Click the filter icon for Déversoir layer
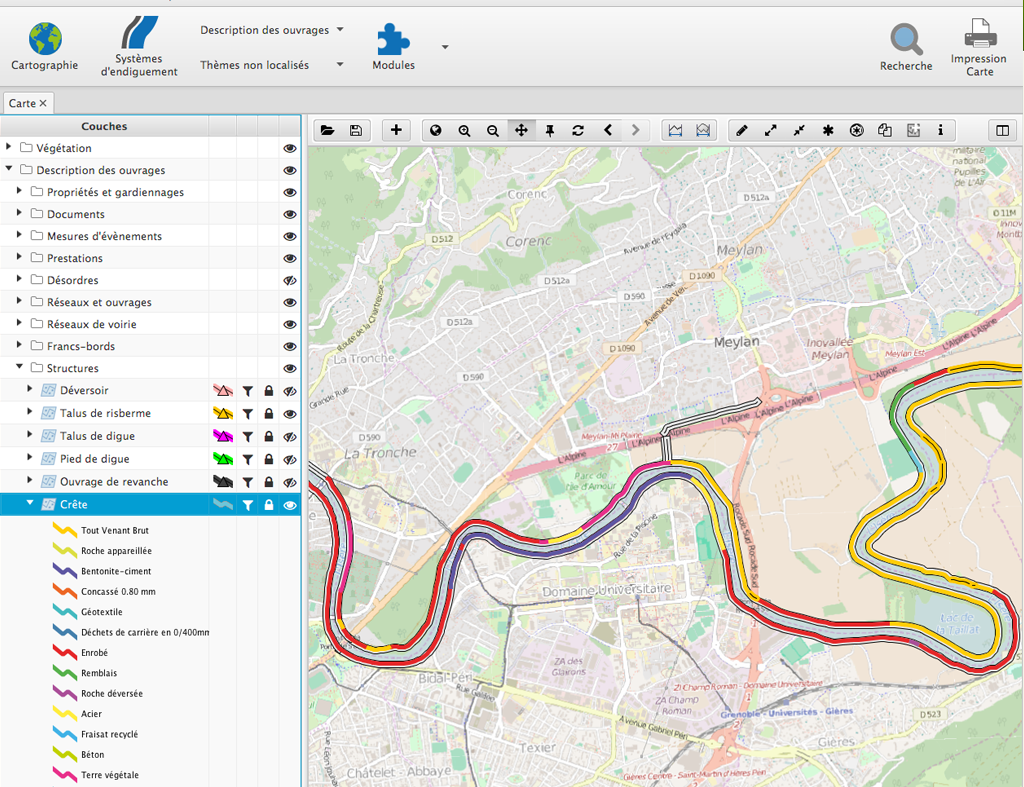Viewport: 1024px width, 787px height. pyautogui.click(x=247, y=391)
